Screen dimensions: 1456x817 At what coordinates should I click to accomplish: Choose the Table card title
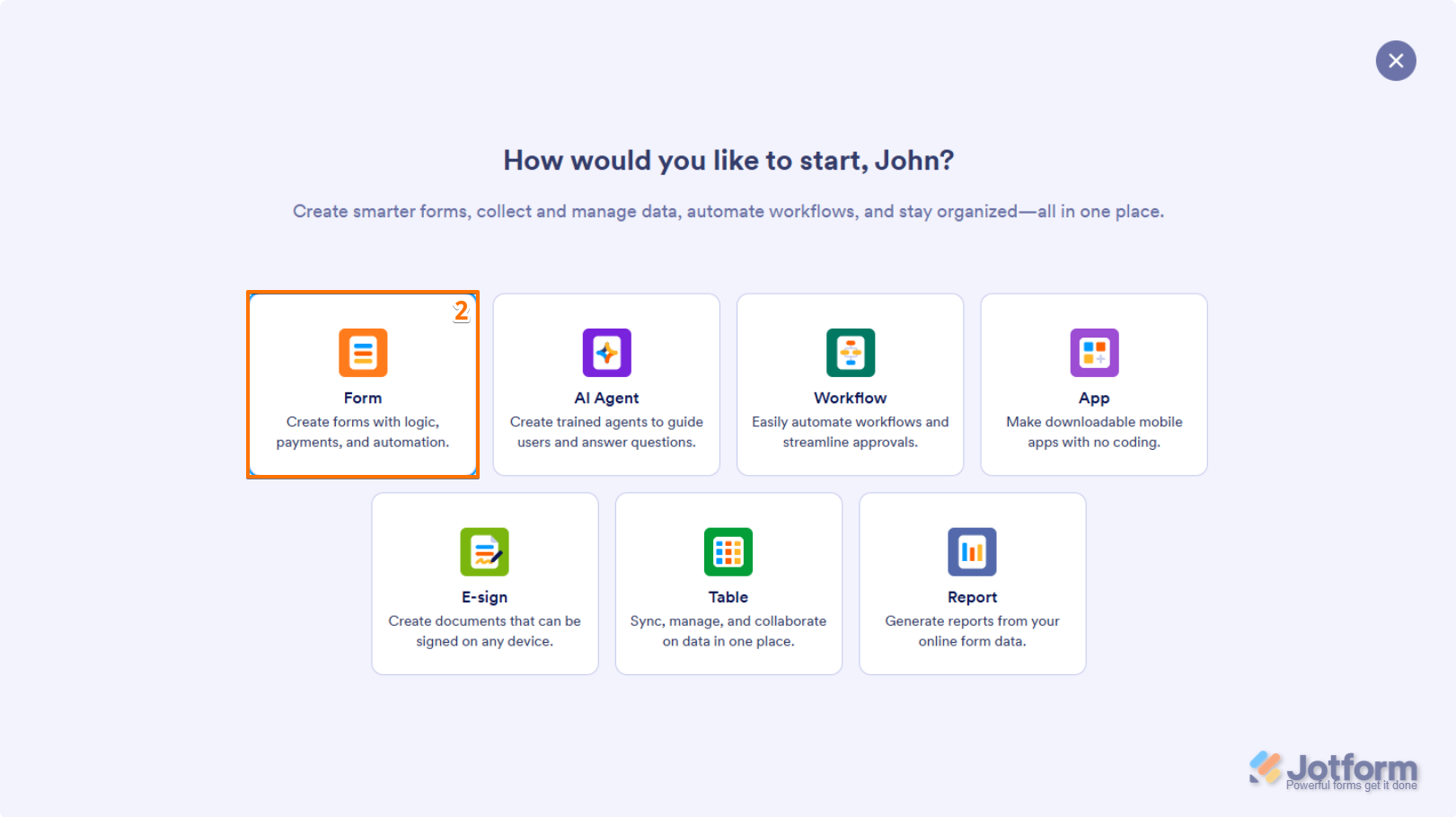pyautogui.click(x=728, y=597)
